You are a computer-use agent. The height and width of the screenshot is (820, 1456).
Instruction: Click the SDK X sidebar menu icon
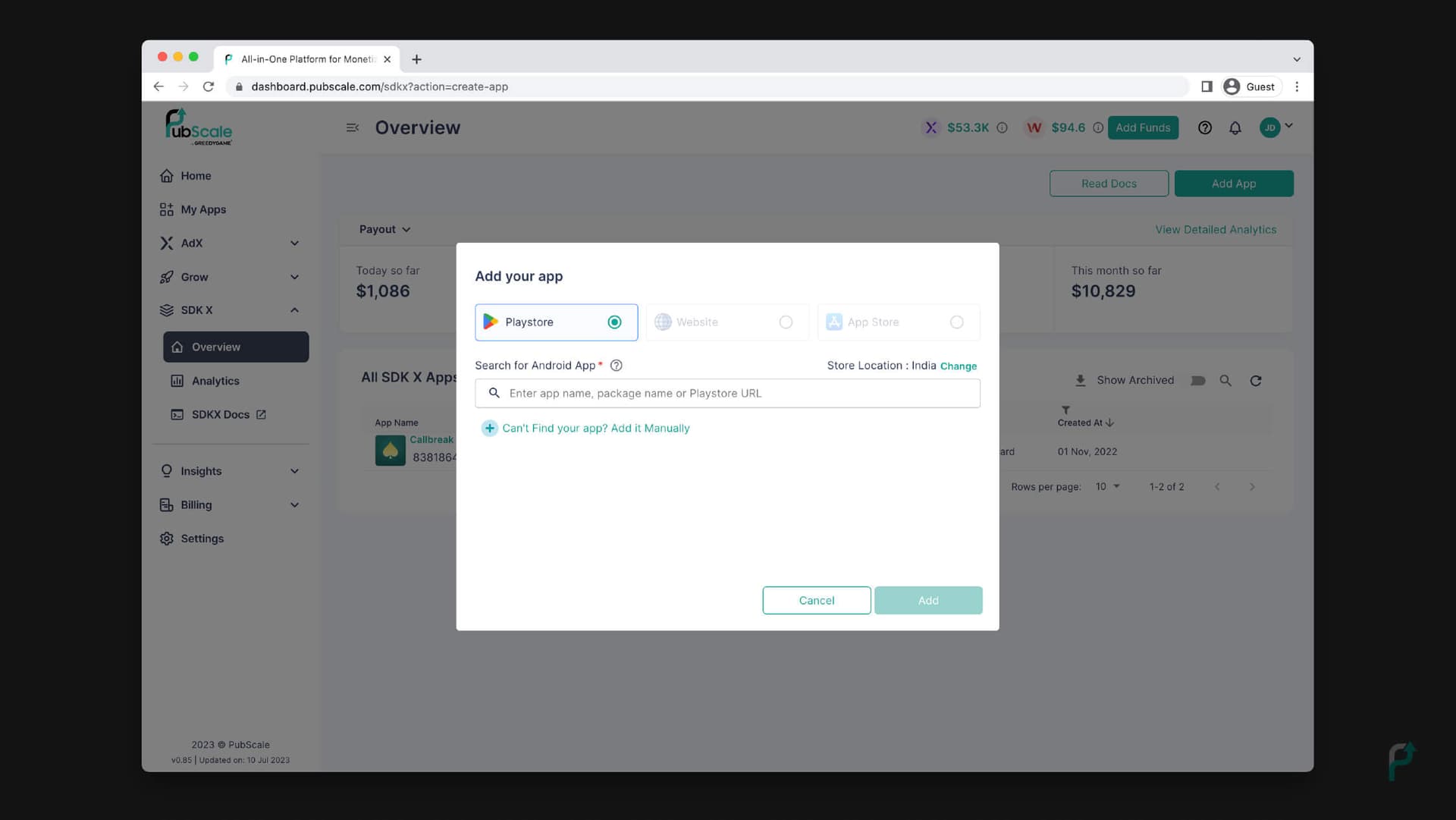point(165,310)
